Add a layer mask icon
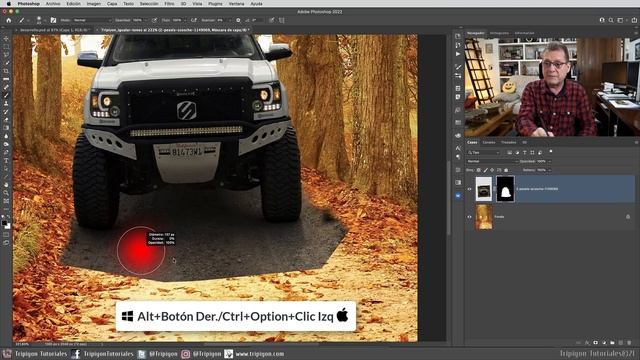Image resolution: width=640 pixels, height=360 pixels. click(595, 343)
